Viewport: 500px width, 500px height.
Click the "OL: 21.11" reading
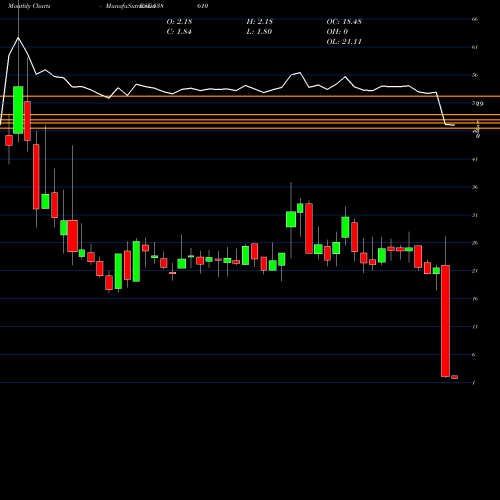pyautogui.click(x=344, y=42)
